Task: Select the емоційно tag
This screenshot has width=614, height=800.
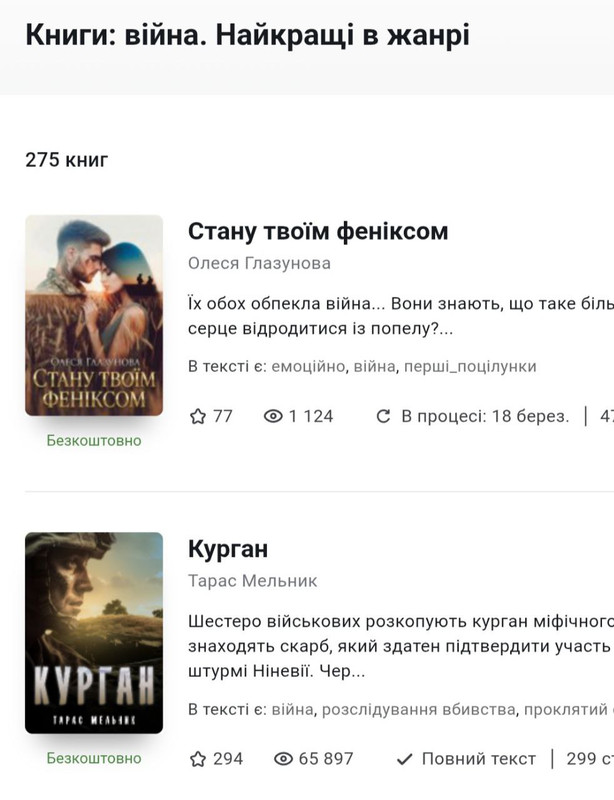Action: [x=308, y=366]
